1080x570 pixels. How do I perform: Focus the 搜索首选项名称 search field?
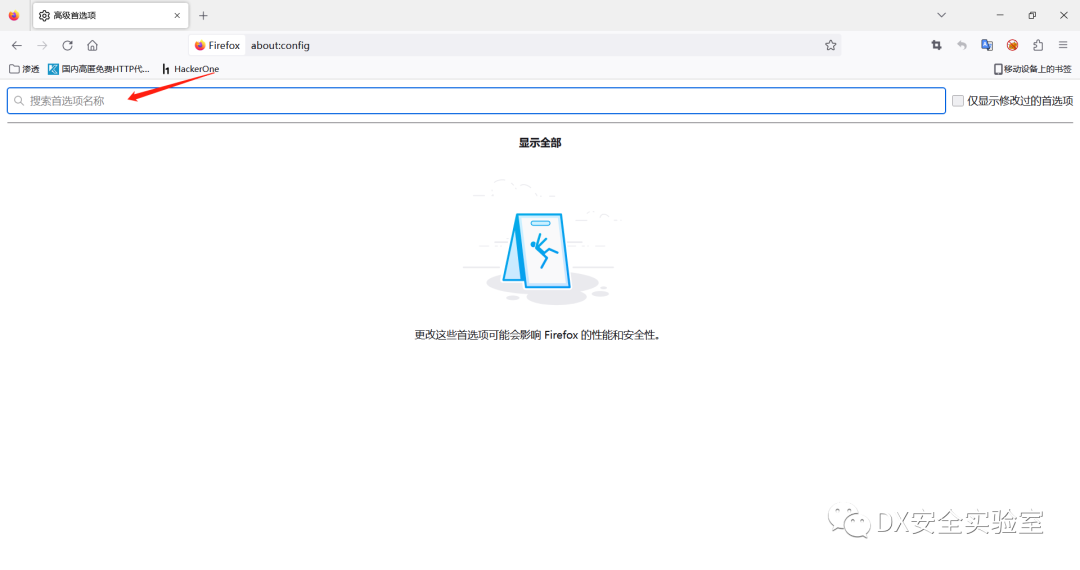click(476, 101)
